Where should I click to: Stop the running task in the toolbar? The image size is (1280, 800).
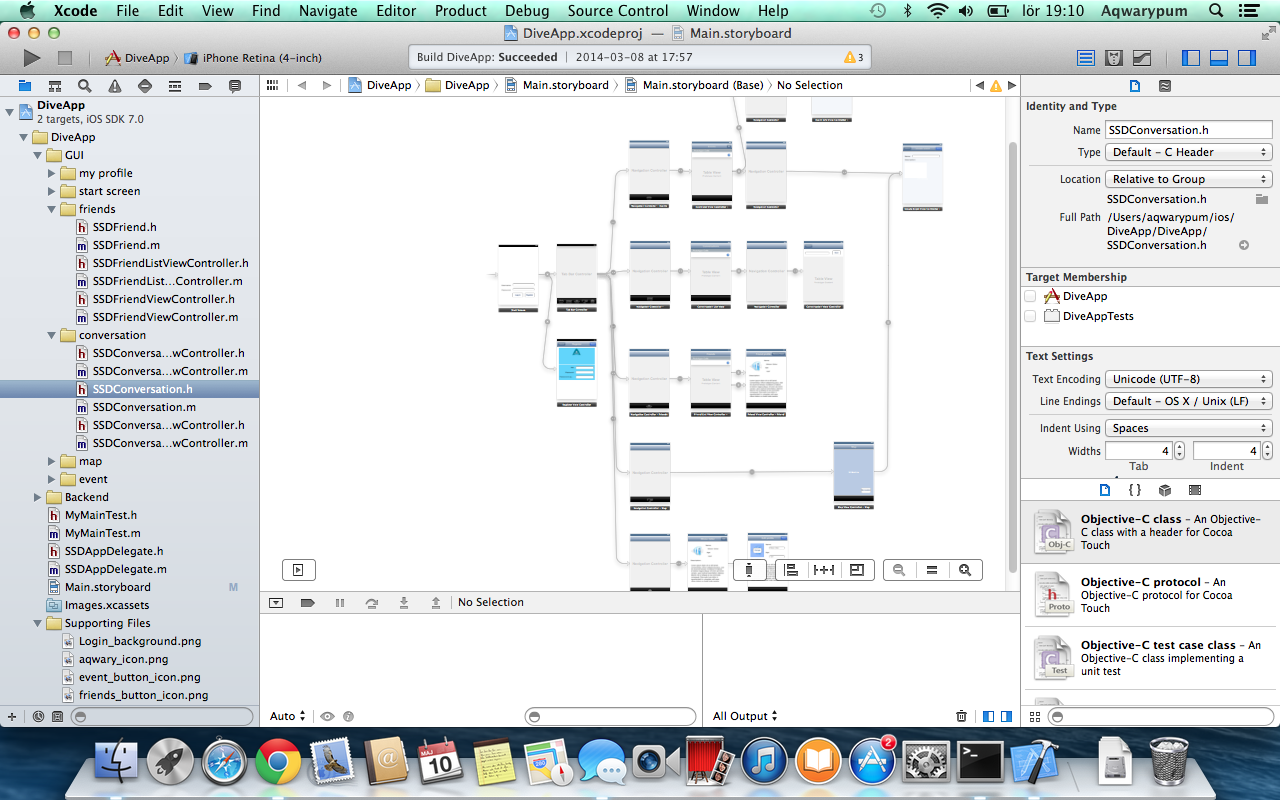coord(64,58)
